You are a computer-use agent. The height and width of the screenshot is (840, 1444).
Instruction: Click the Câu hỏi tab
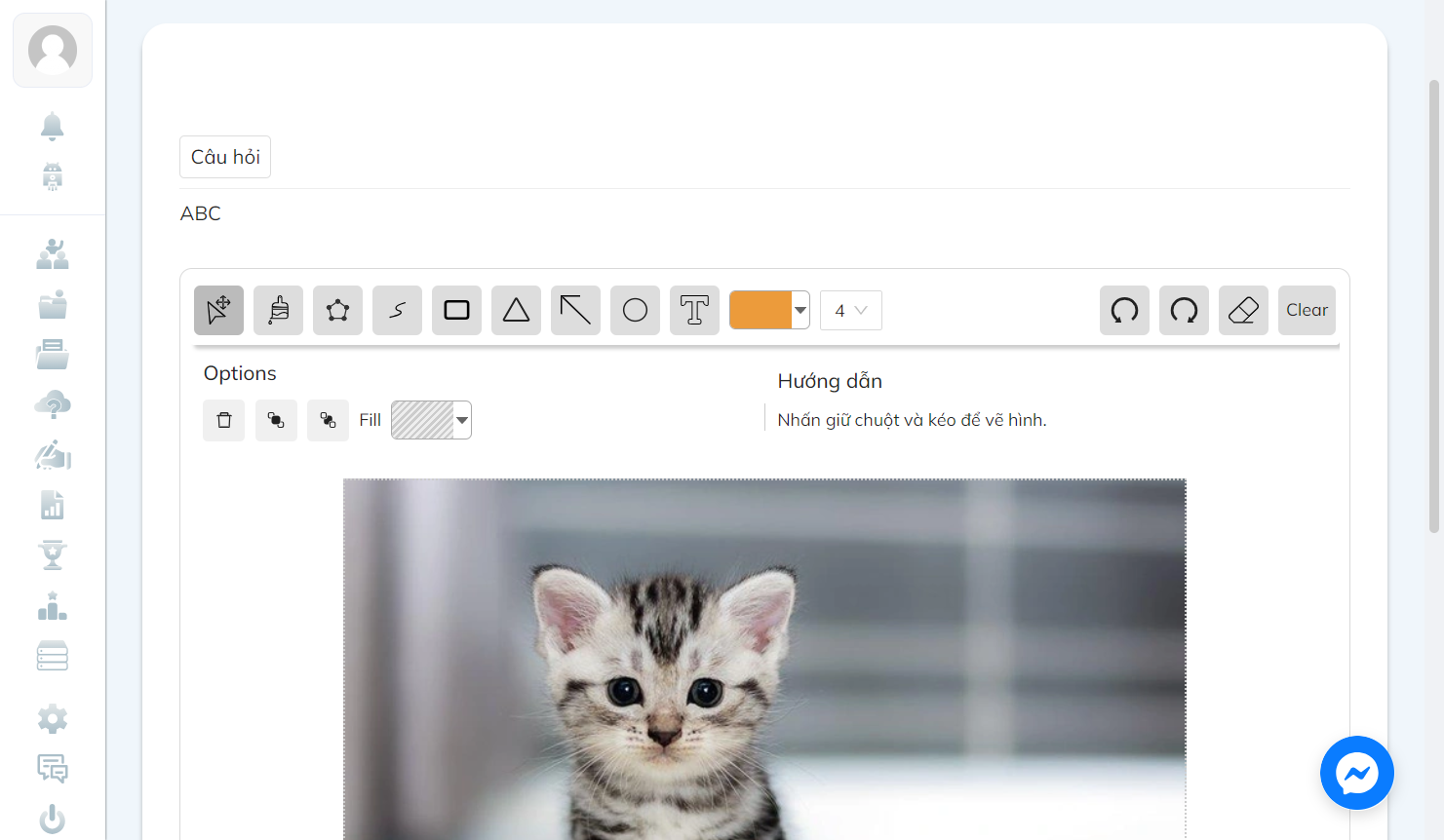225,157
